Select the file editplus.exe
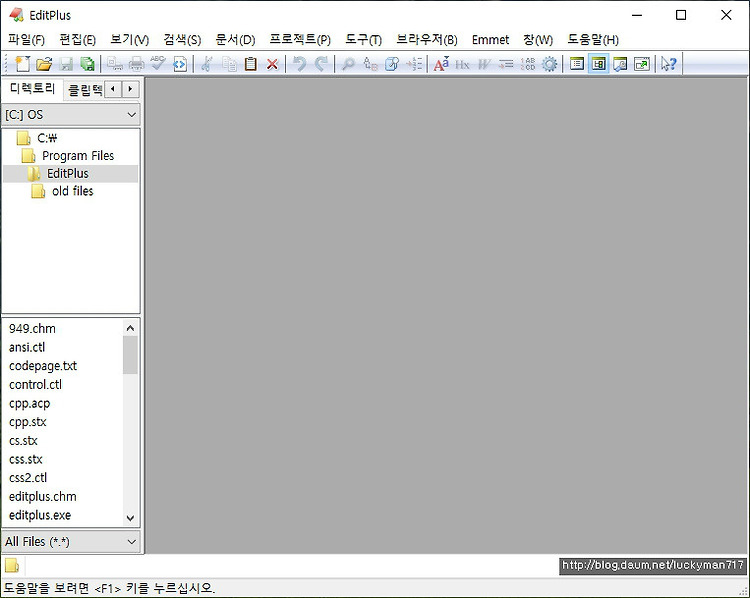The image size is (750, 598). pos(40,515)
